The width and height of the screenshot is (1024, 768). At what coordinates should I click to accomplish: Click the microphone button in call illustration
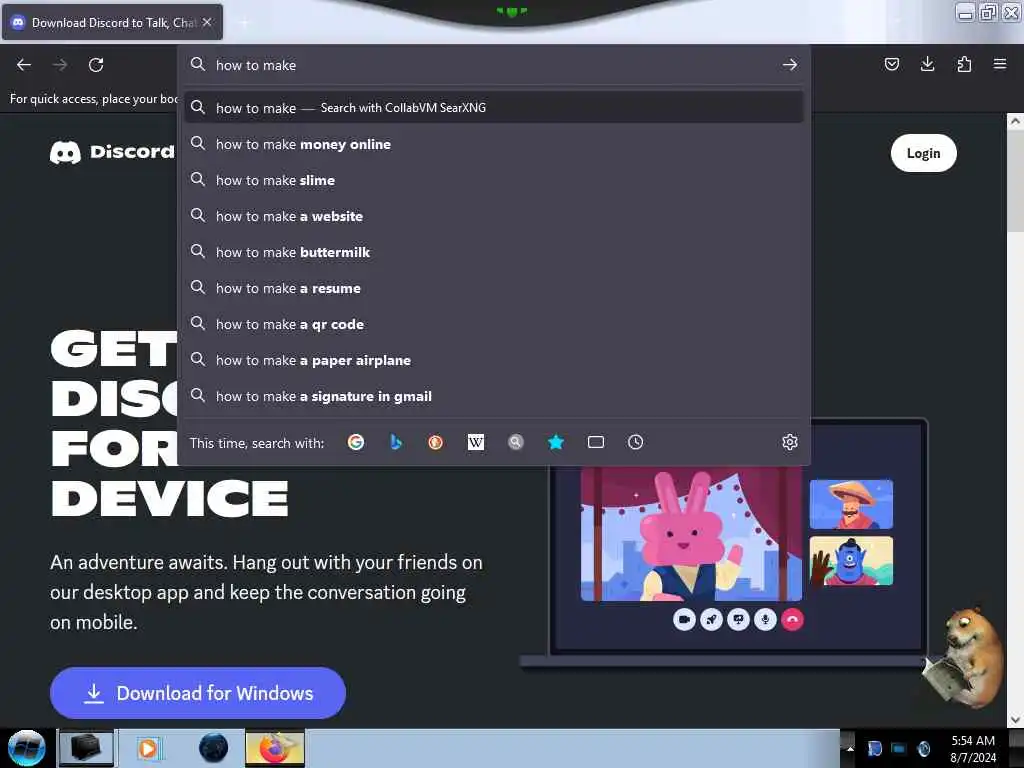(x=765, y=619)
